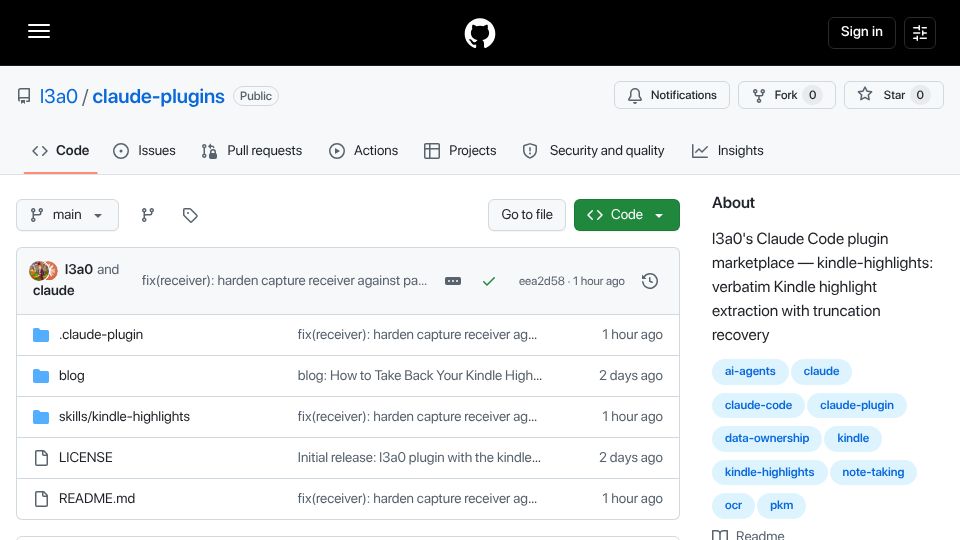Click the claude-plugin topic tag
Screen dimensions: 960x540
[857, 405]
